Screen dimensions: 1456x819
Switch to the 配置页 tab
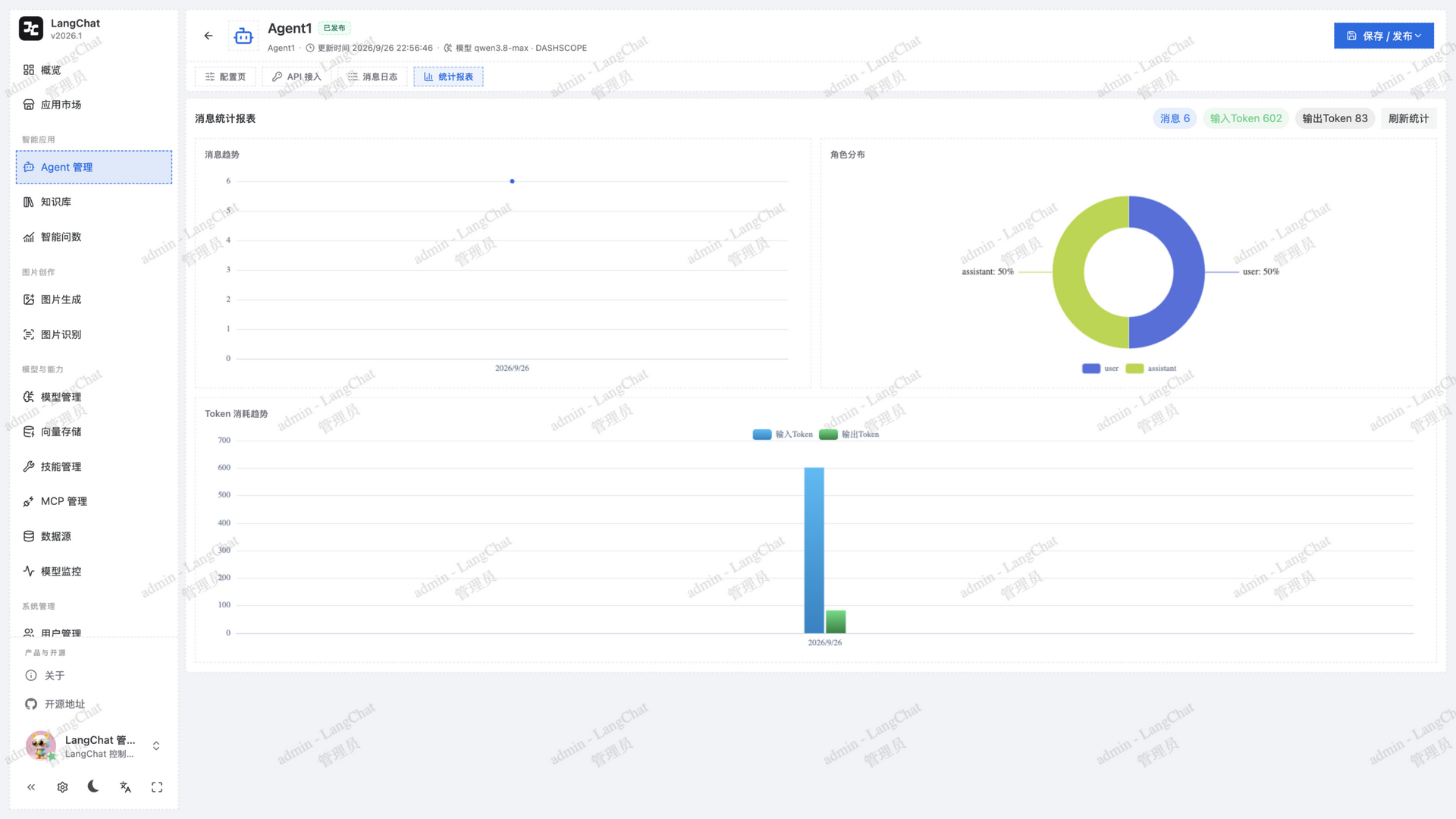(x=226, y=77)
